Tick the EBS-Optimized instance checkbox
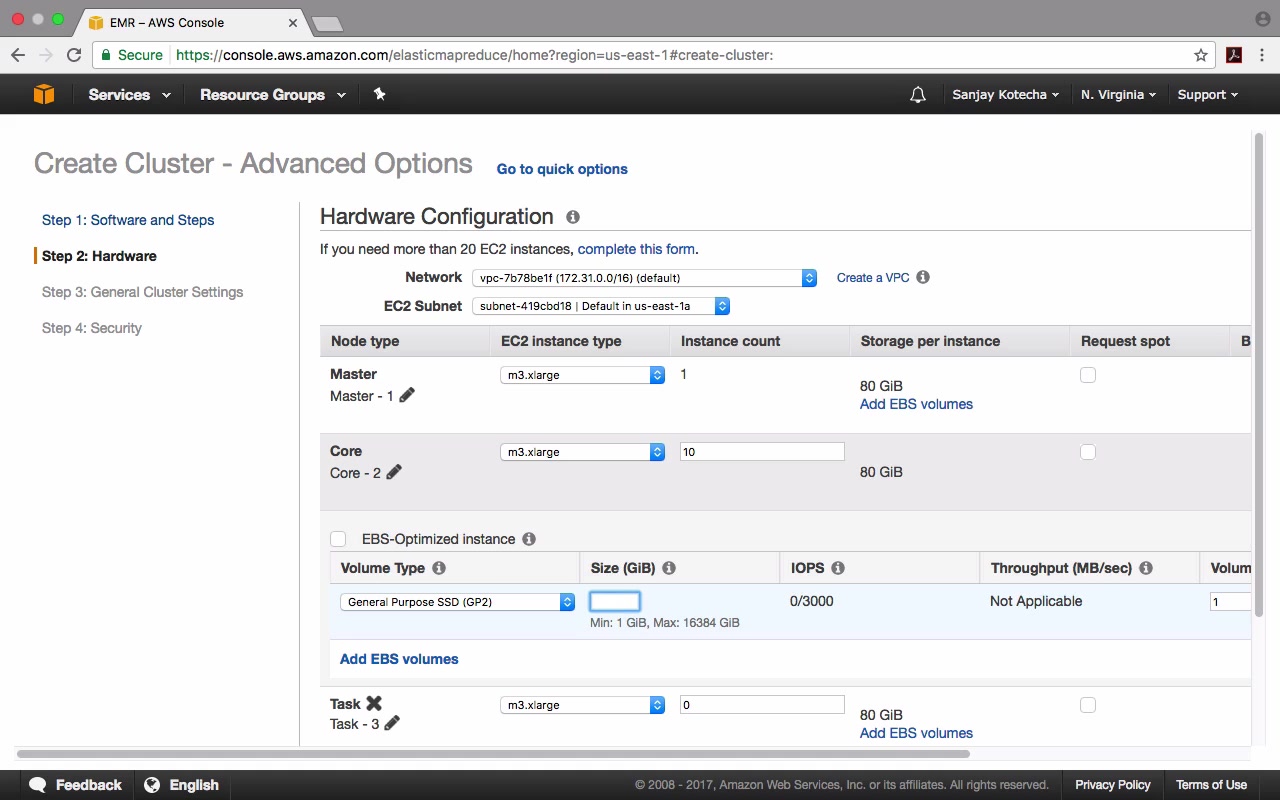 [338, 539]
